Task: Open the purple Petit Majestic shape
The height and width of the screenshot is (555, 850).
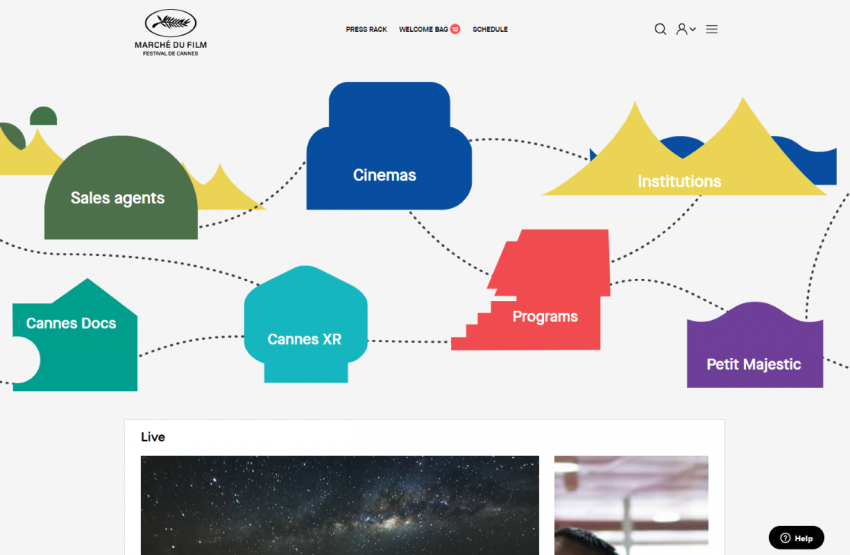Action: click(755, 347)
